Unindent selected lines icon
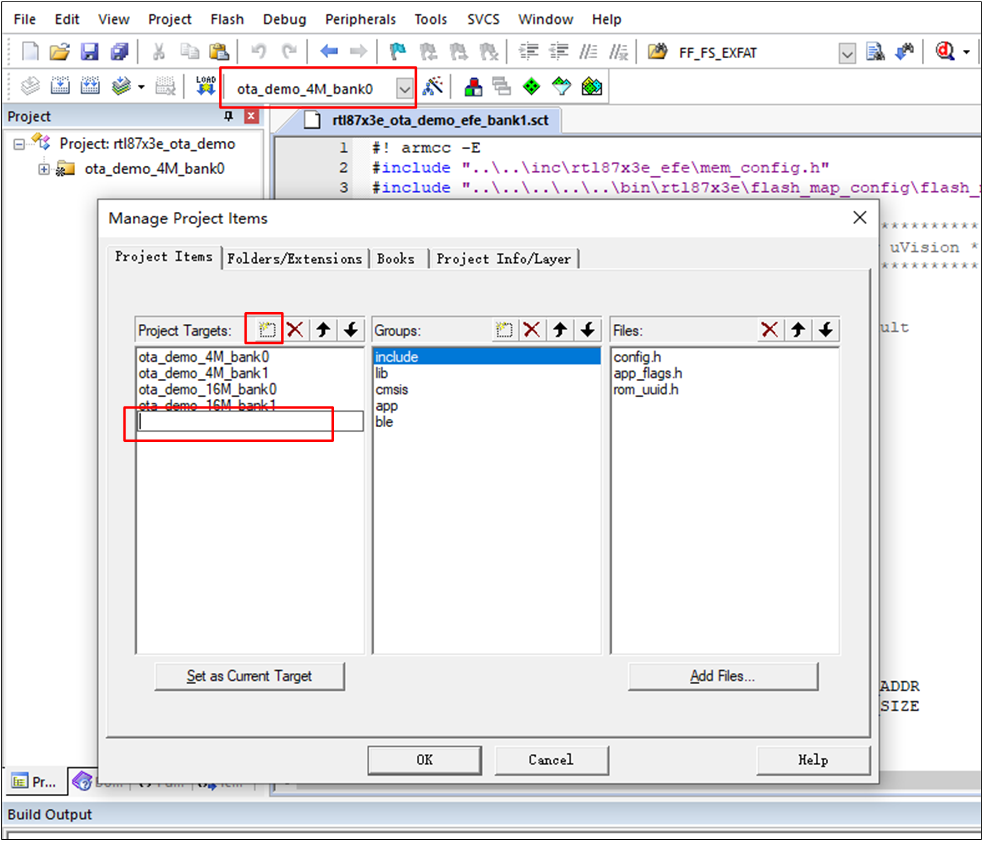The height and width of the screenshot is (841, 983). tap(558, 51)
